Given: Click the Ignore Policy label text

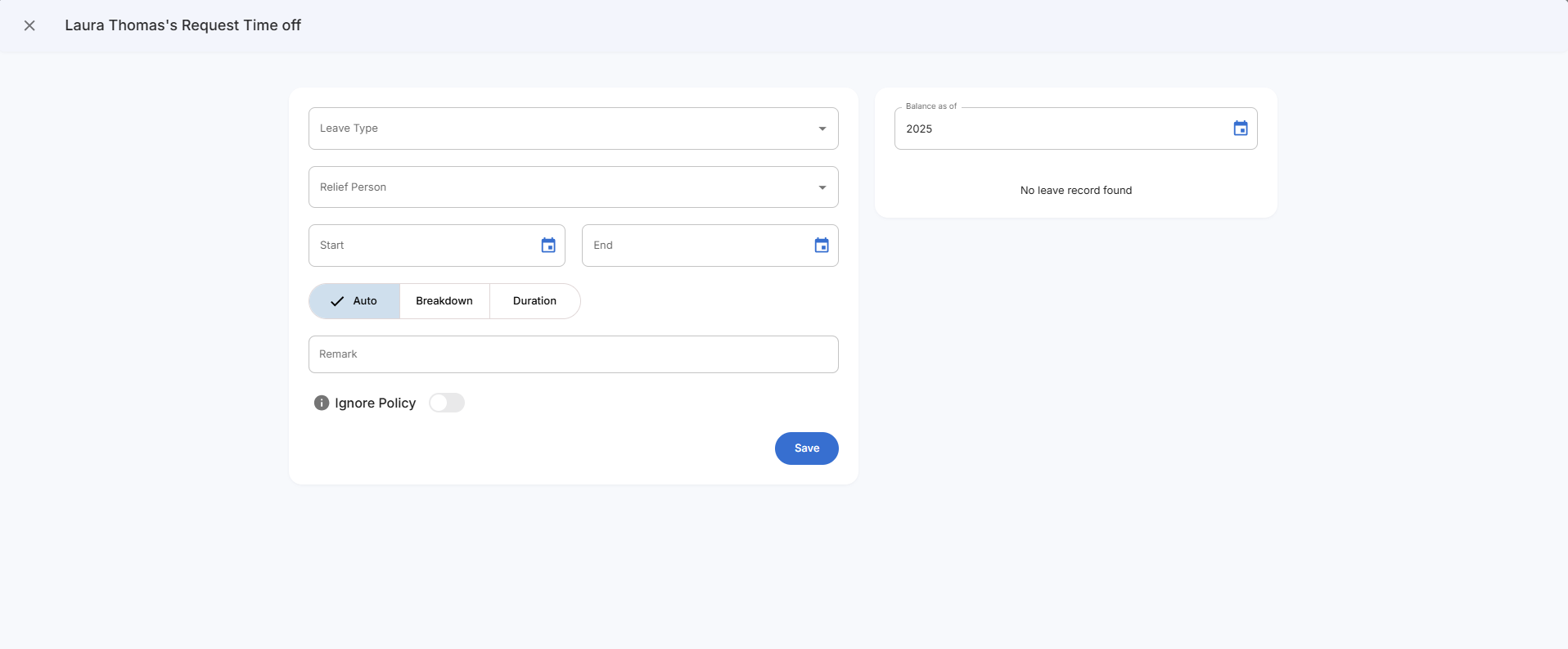Looking at the screenshot, I should [x=375, y=403].
